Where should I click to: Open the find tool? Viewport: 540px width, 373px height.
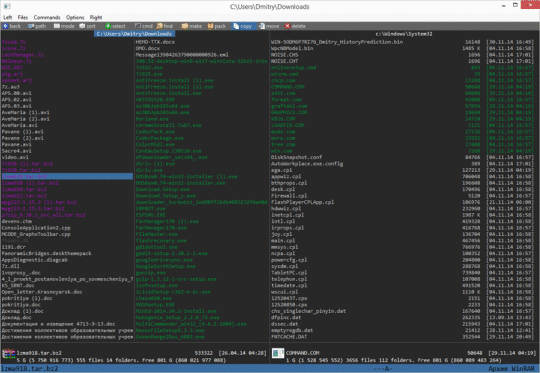(165, 26)
